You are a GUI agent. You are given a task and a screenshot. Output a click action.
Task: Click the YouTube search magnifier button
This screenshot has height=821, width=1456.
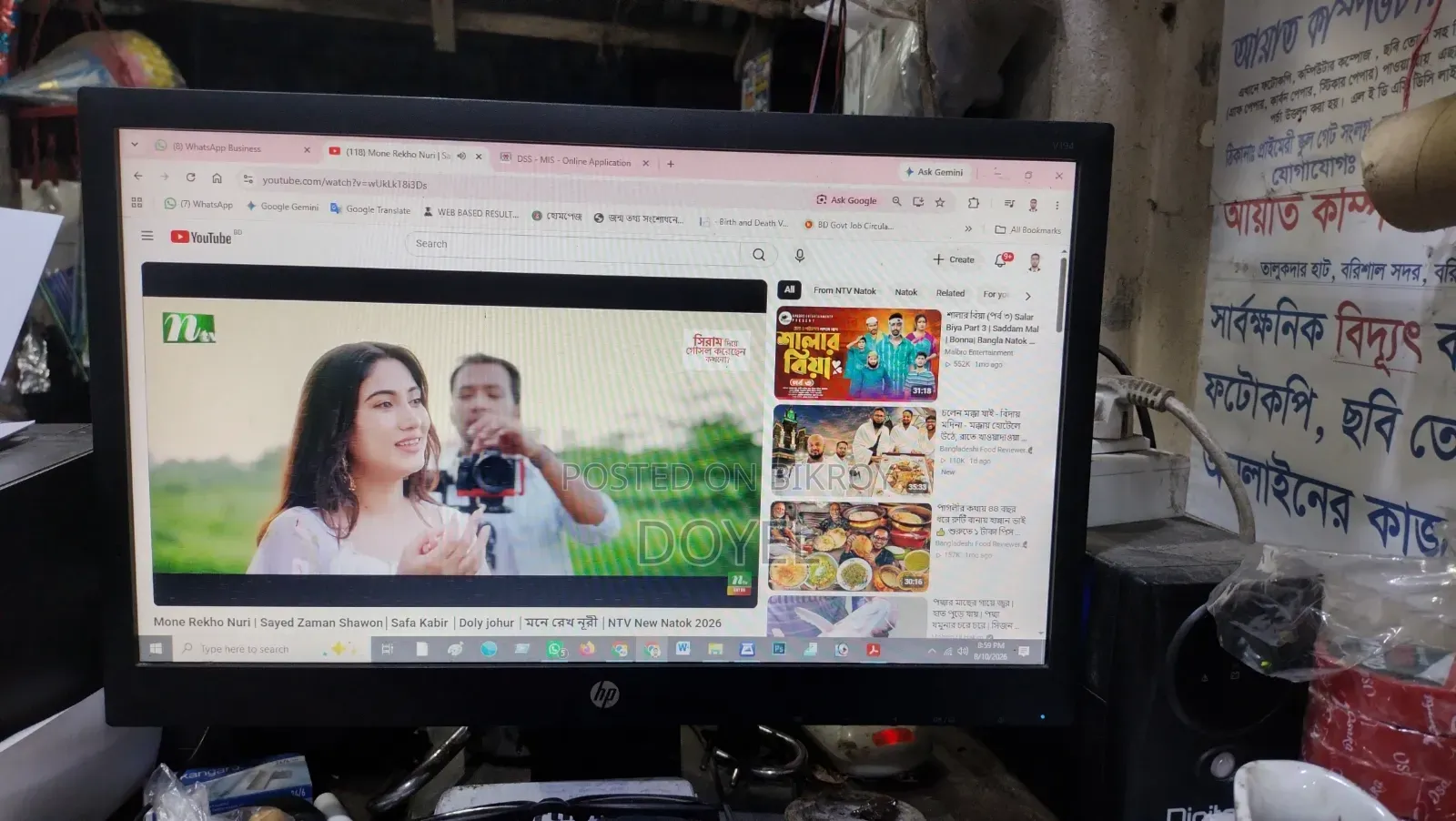click(x=759, y=255)
